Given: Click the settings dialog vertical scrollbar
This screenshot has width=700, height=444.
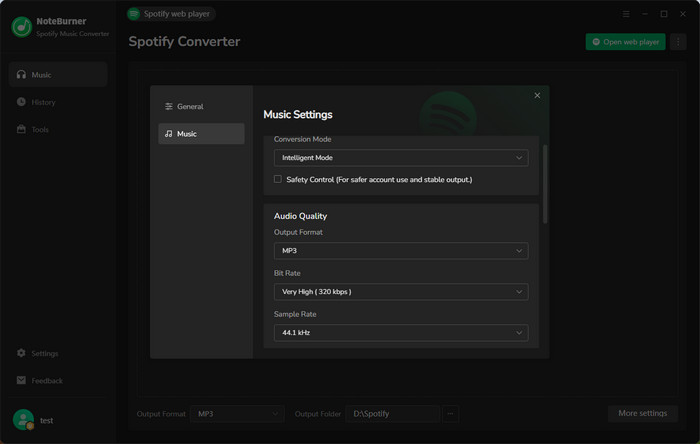Looking at the screenshot, I should tap(545, 184).
